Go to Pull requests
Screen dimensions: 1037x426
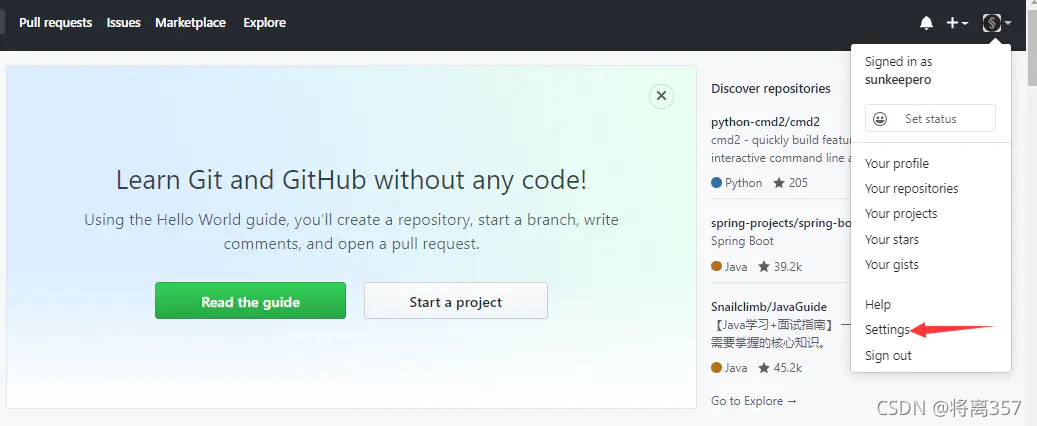point(56,22)
